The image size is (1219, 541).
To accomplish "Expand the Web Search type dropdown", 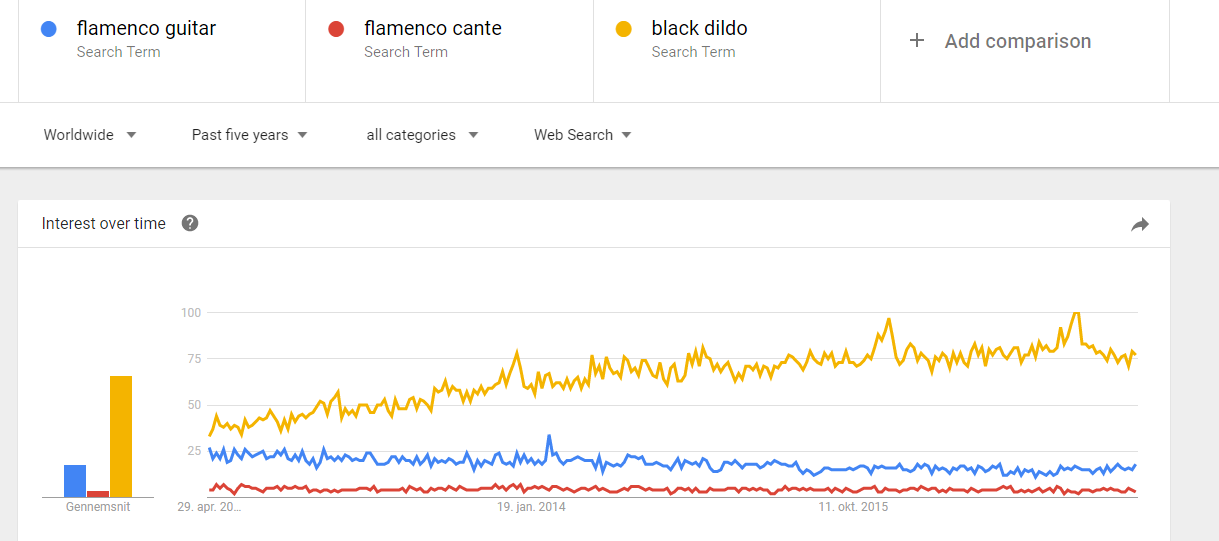I will (x=582, y=135).
